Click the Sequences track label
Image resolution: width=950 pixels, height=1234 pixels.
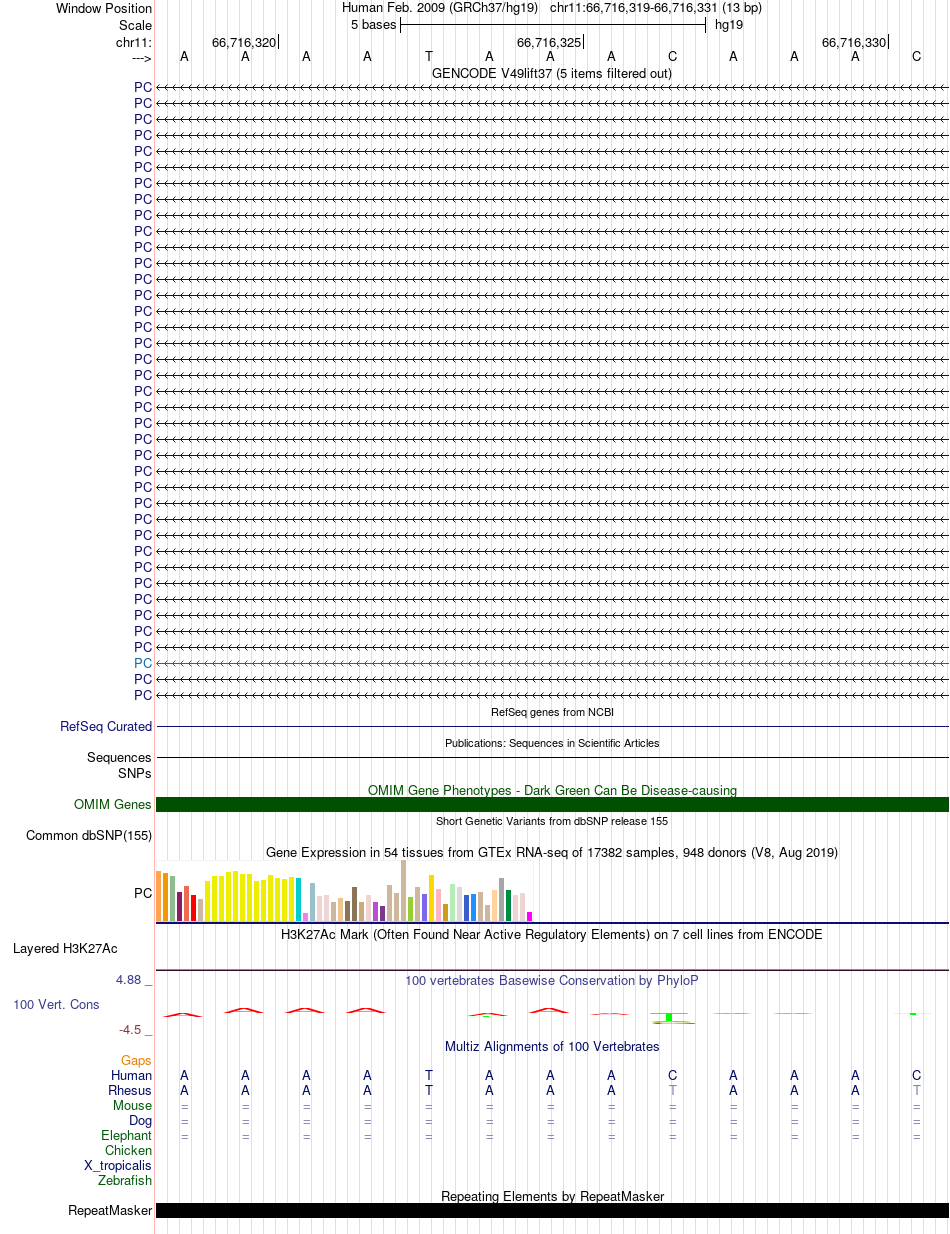click(119, 758)
